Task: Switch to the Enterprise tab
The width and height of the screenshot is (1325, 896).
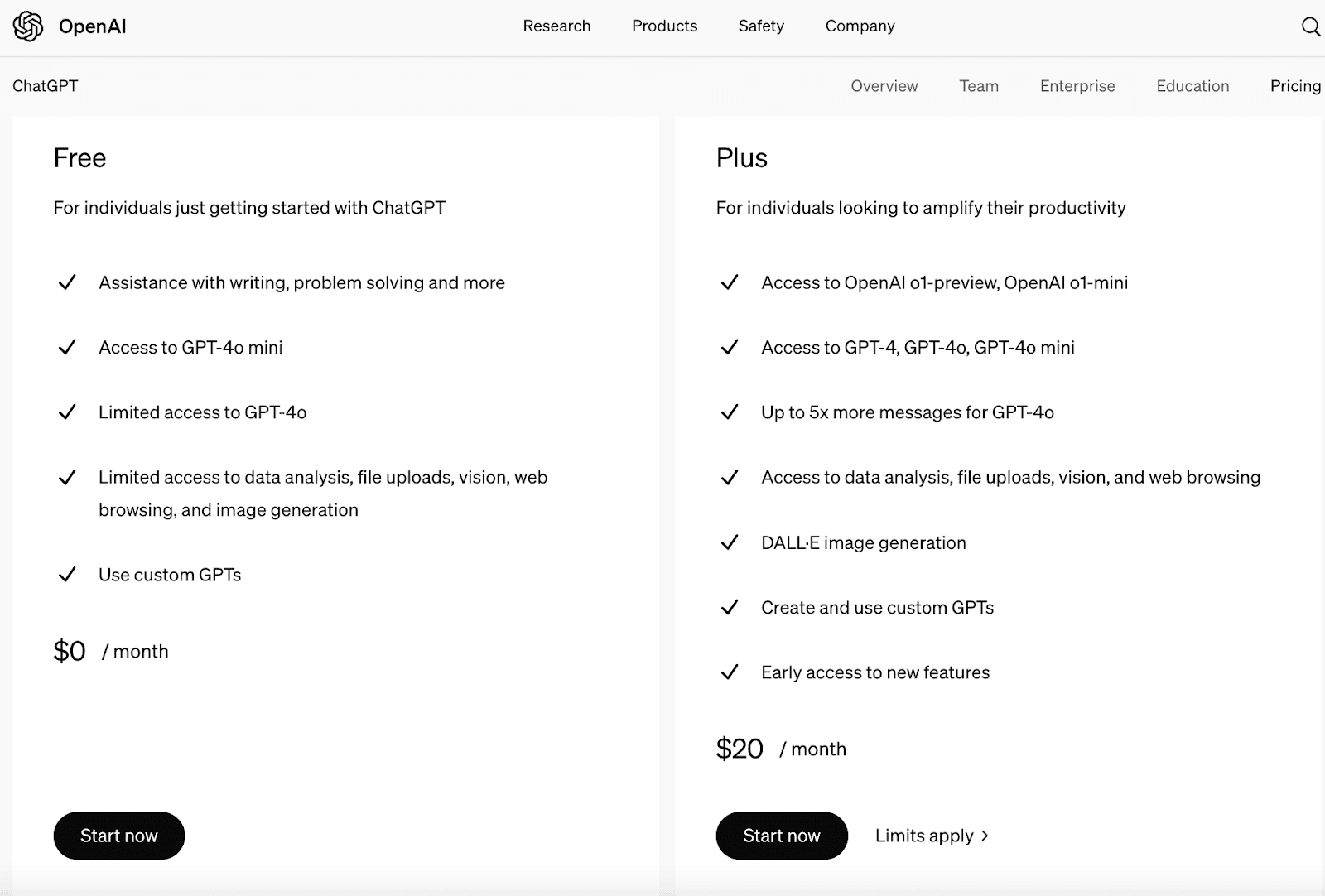Action: pos(1077,86)
